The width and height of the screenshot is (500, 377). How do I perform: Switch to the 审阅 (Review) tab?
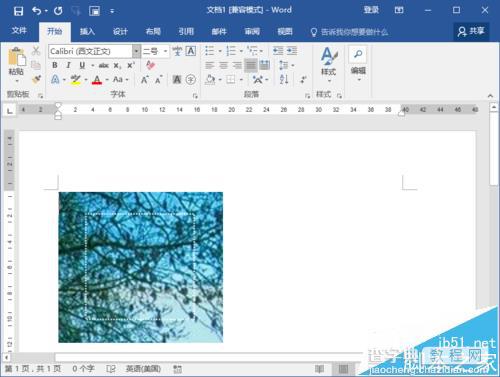point(252,32)
